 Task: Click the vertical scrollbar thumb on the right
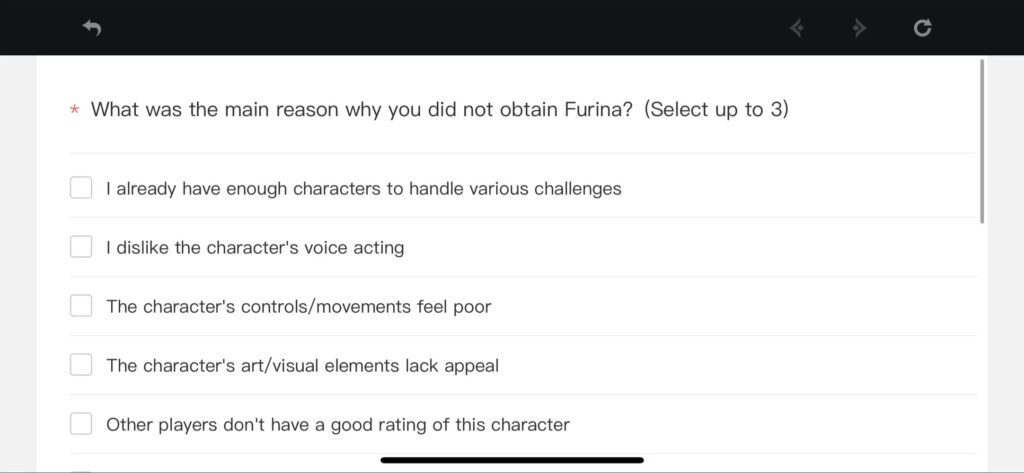(982, 142)
